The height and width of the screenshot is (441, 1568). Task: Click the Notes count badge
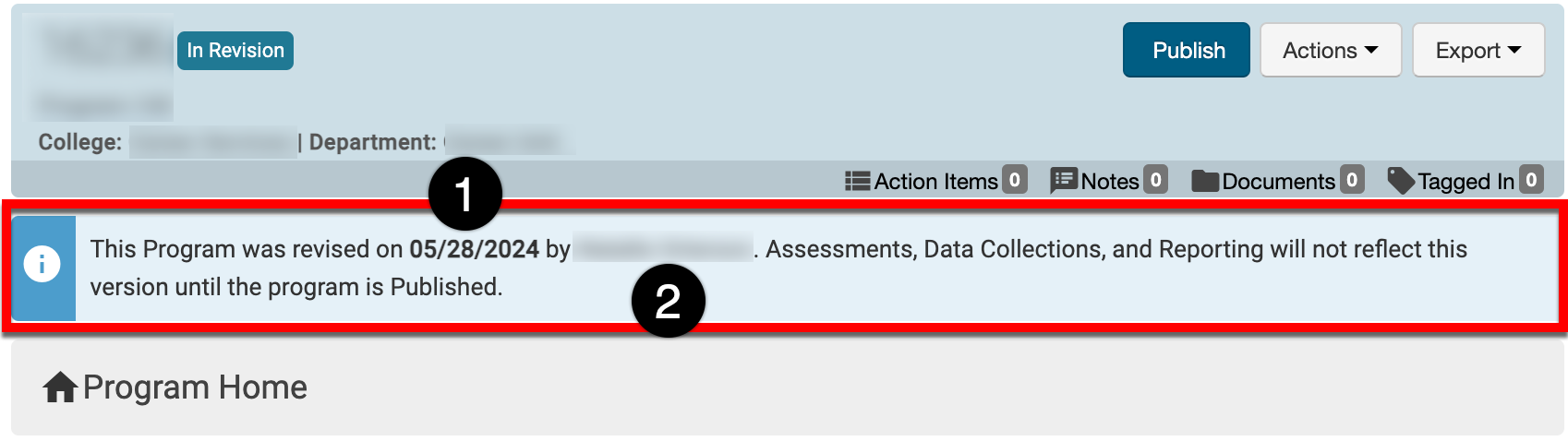click(x=1155, y=180)
